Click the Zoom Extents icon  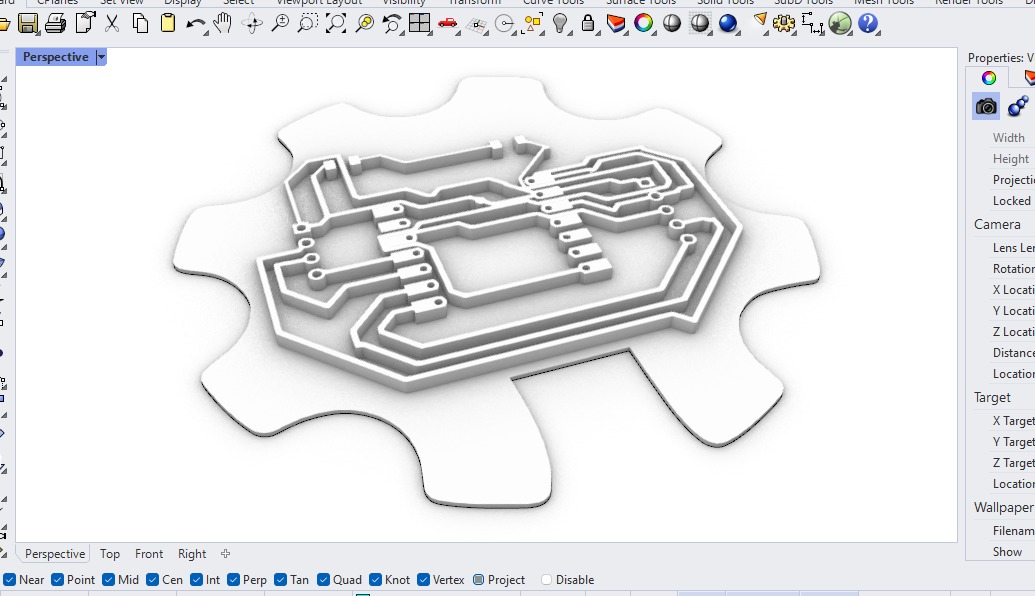point(335,24)
